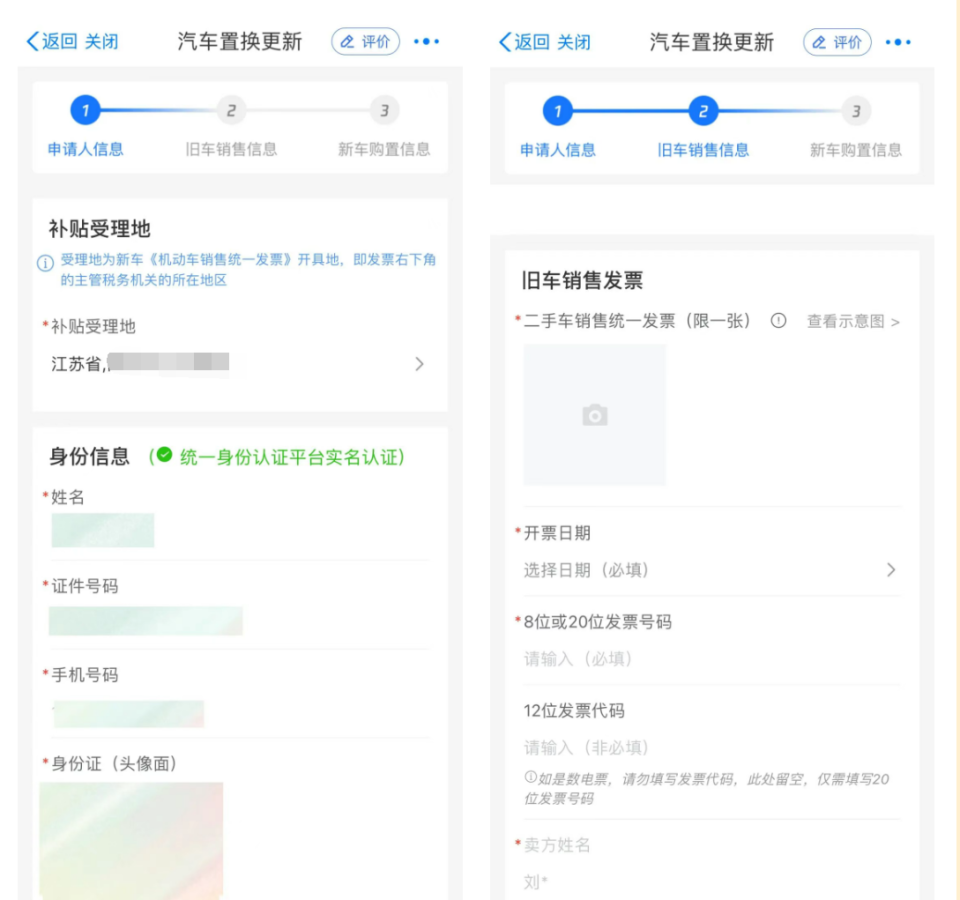Select step 2 circle in left screen progress
The image size is (960, 900).
point(231,110)
